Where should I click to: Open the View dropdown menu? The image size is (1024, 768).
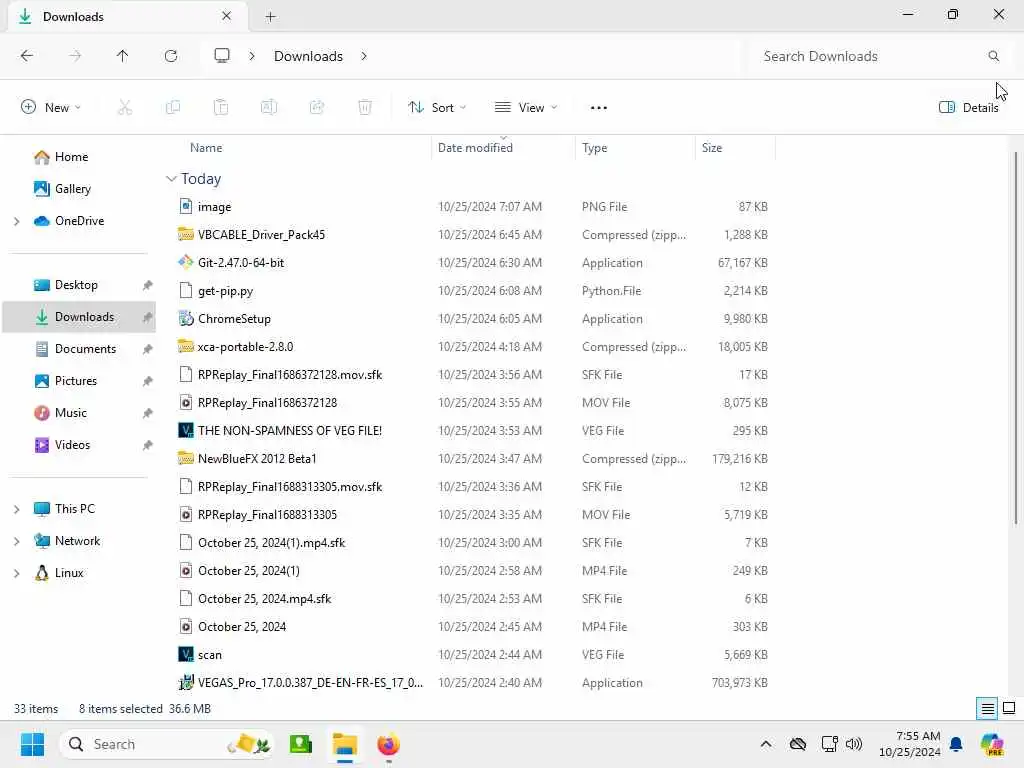pos(526,108)
